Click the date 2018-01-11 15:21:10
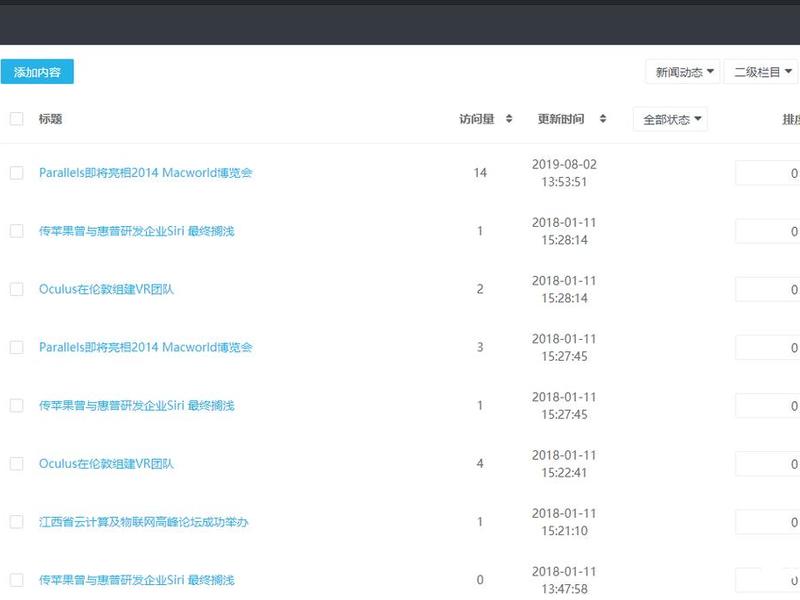Screen dimensions: 800x600 564,522
